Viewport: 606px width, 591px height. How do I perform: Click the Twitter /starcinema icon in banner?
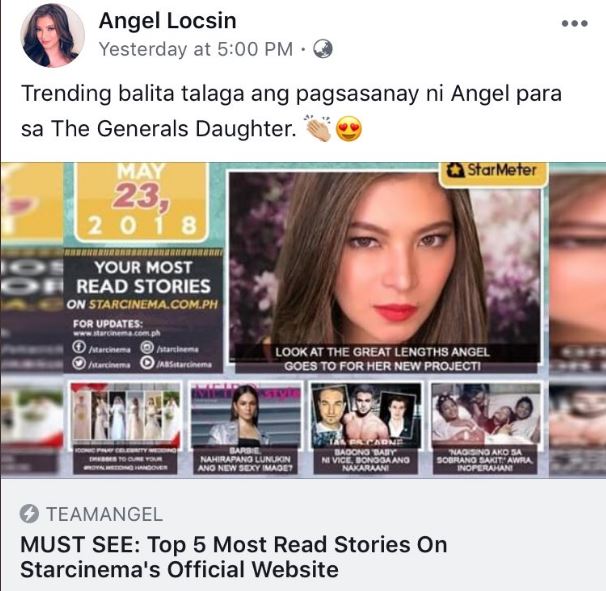[x=79, y=363]
